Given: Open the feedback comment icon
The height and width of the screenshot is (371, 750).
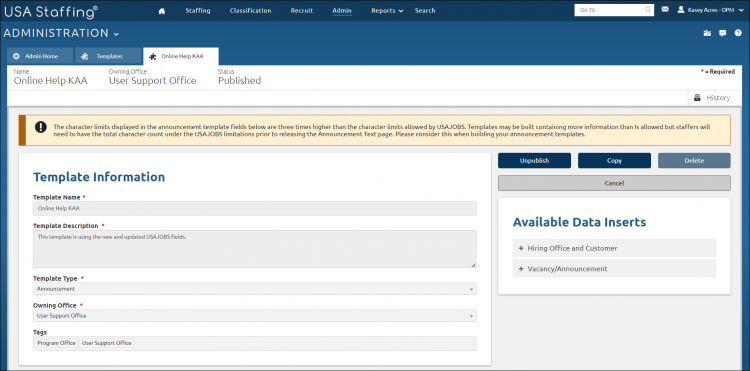Looking at the screenshot, I should pos(723,33).
